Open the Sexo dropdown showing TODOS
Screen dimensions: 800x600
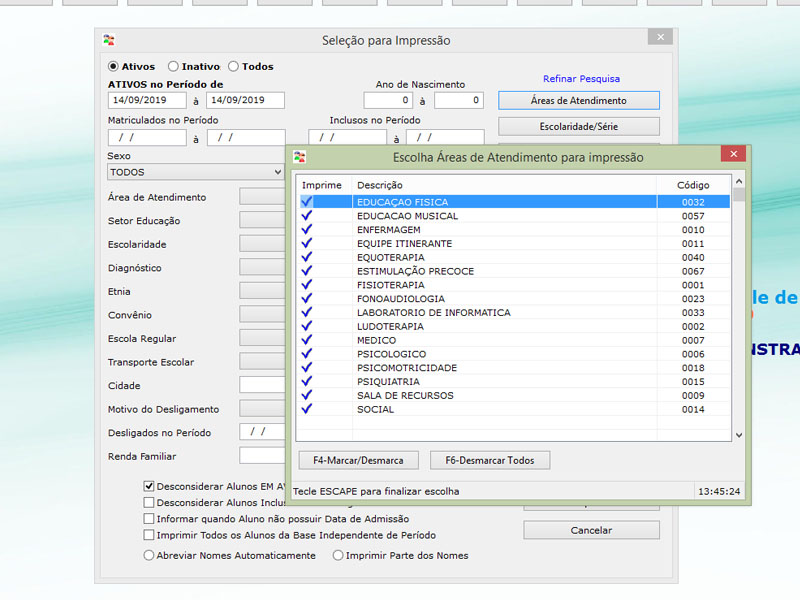point(196,172)
